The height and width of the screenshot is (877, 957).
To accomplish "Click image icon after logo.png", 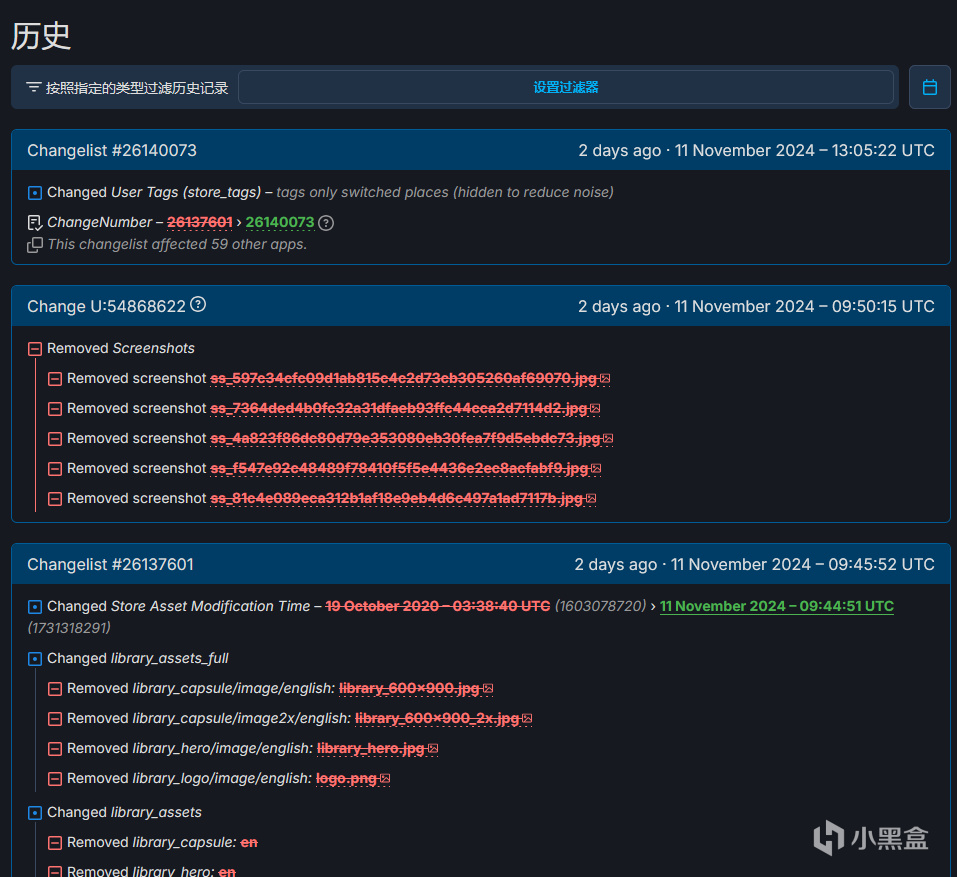I will 385,778.
